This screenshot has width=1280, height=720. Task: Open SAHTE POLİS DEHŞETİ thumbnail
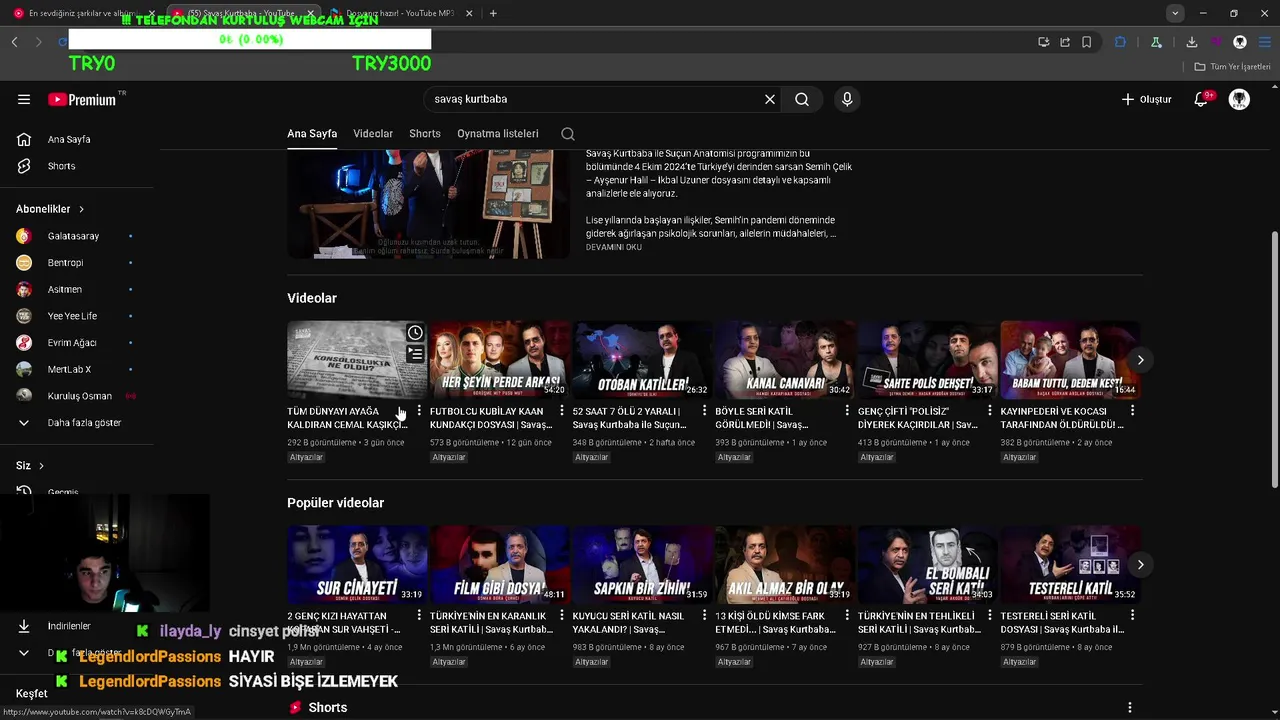point(927,360)
